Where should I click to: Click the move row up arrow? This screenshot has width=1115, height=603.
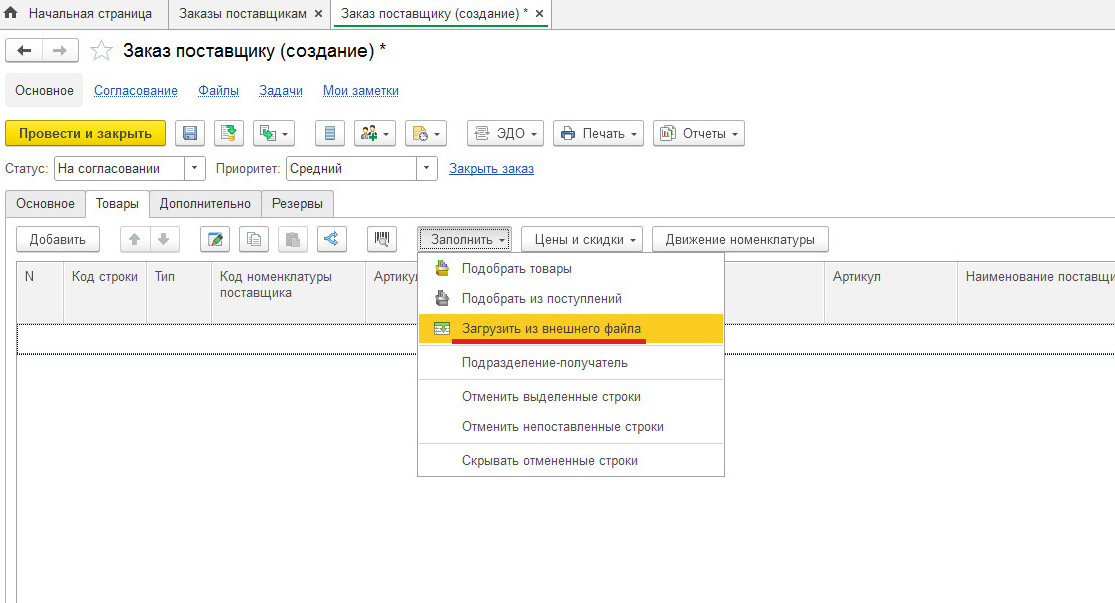(x=135, y=239)
